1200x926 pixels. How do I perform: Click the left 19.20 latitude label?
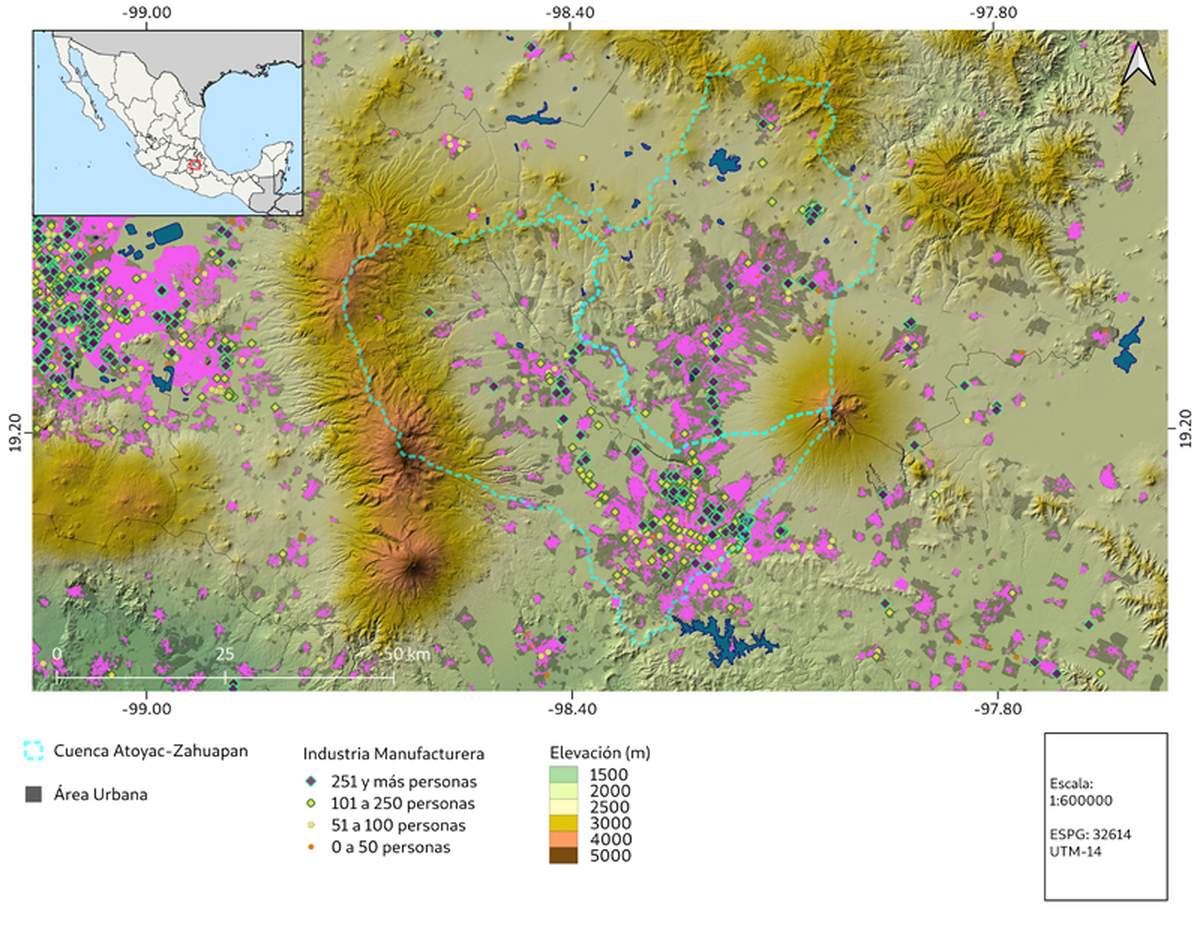coord(14,431)
